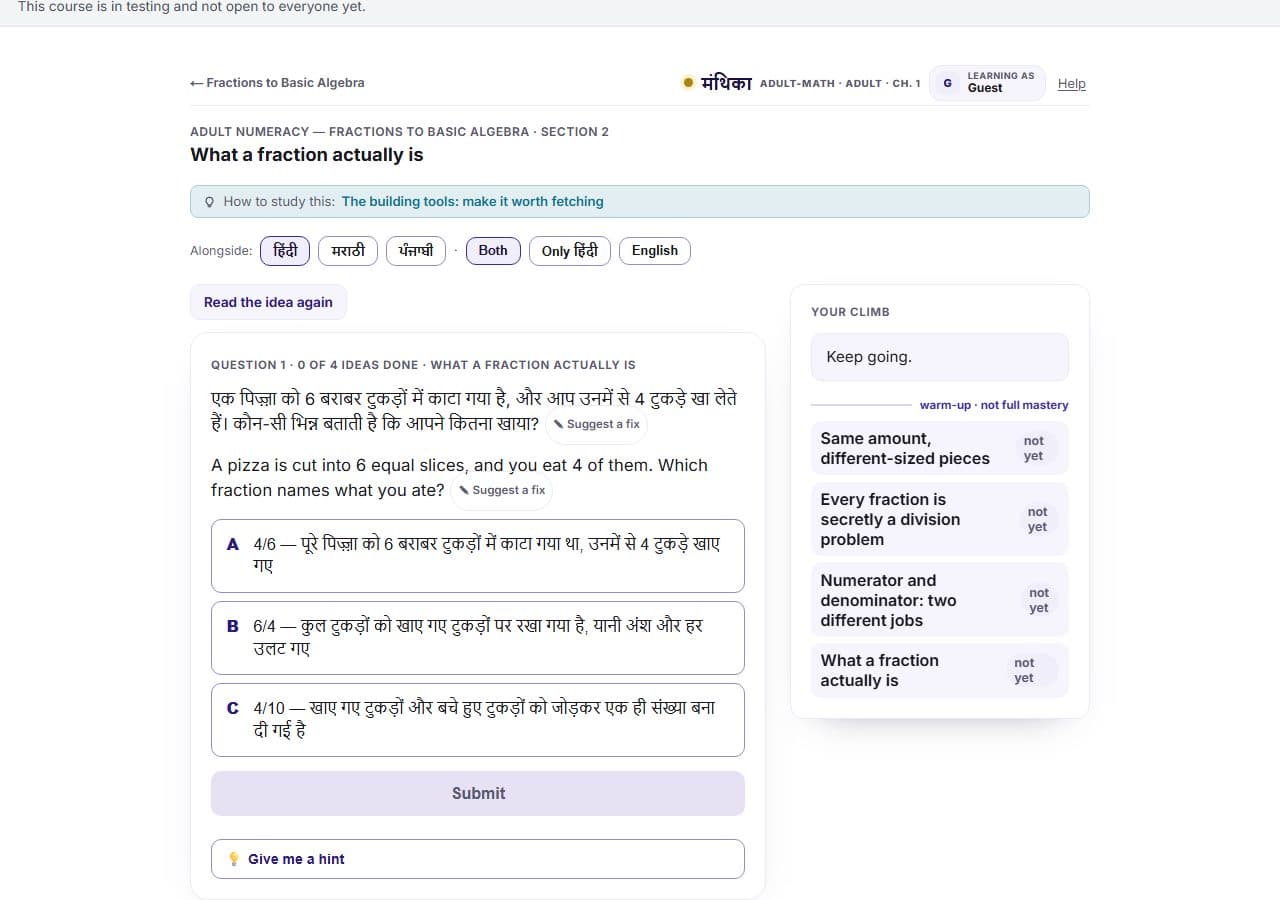Suggest a fix for the Hindi question
The width and height of the screenshot is (1280, 900).
click(x=596, y=424)
